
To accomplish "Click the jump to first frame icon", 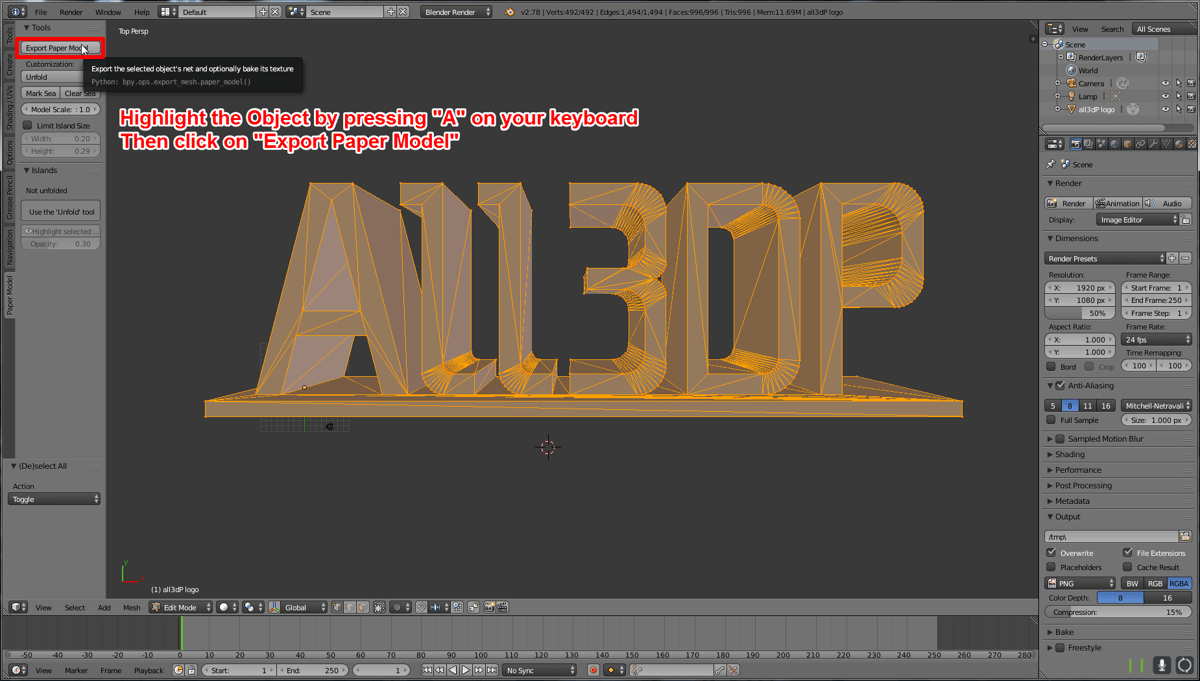I will 427,670.
